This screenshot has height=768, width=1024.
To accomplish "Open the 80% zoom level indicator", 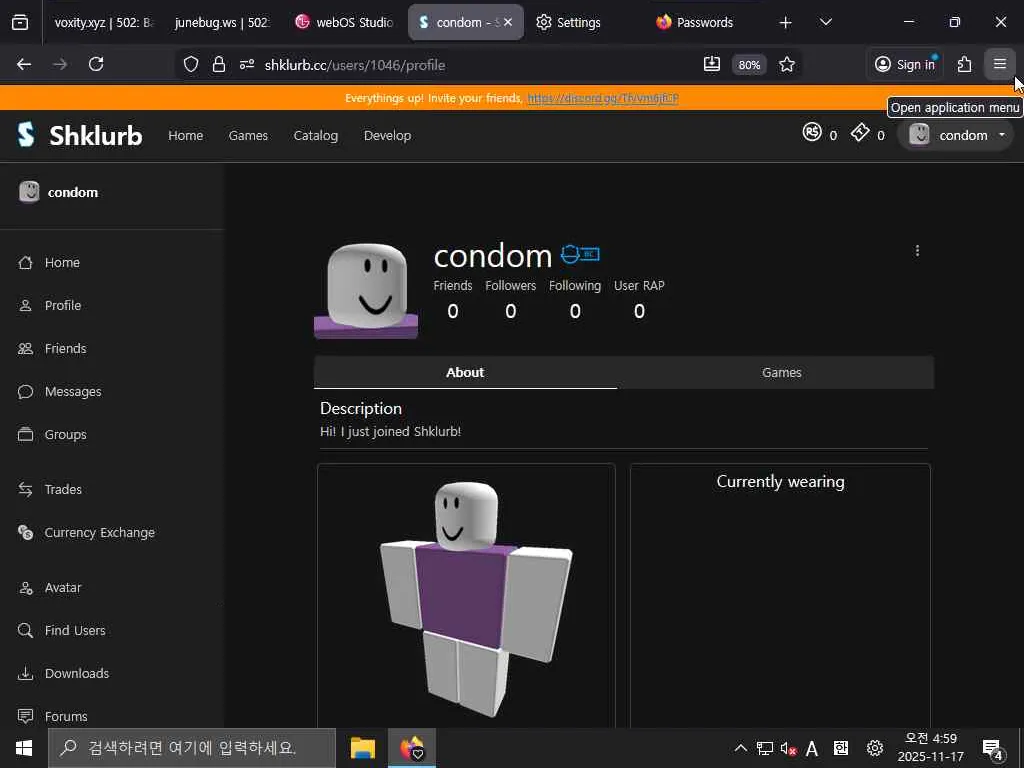I will (749, 65).
